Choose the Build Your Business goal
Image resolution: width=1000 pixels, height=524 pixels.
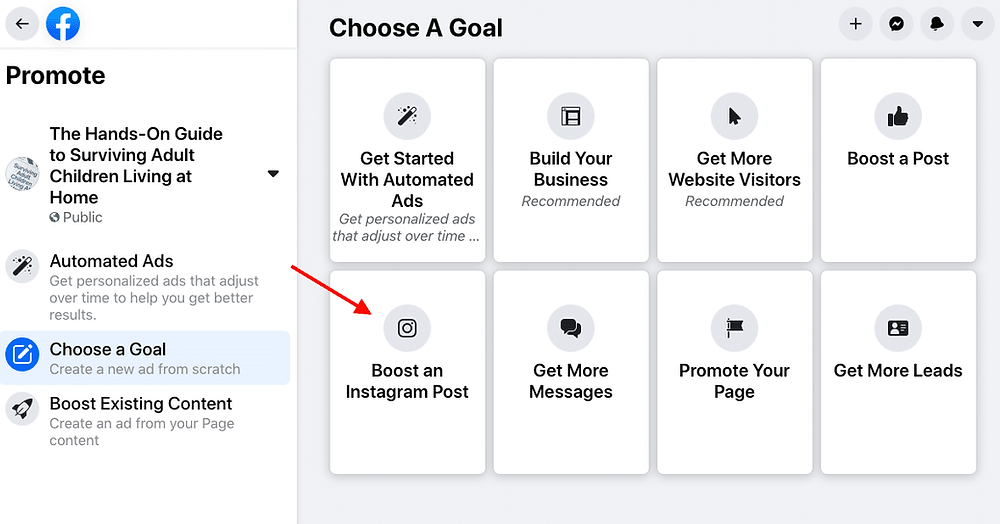click(x=571, y=160)
